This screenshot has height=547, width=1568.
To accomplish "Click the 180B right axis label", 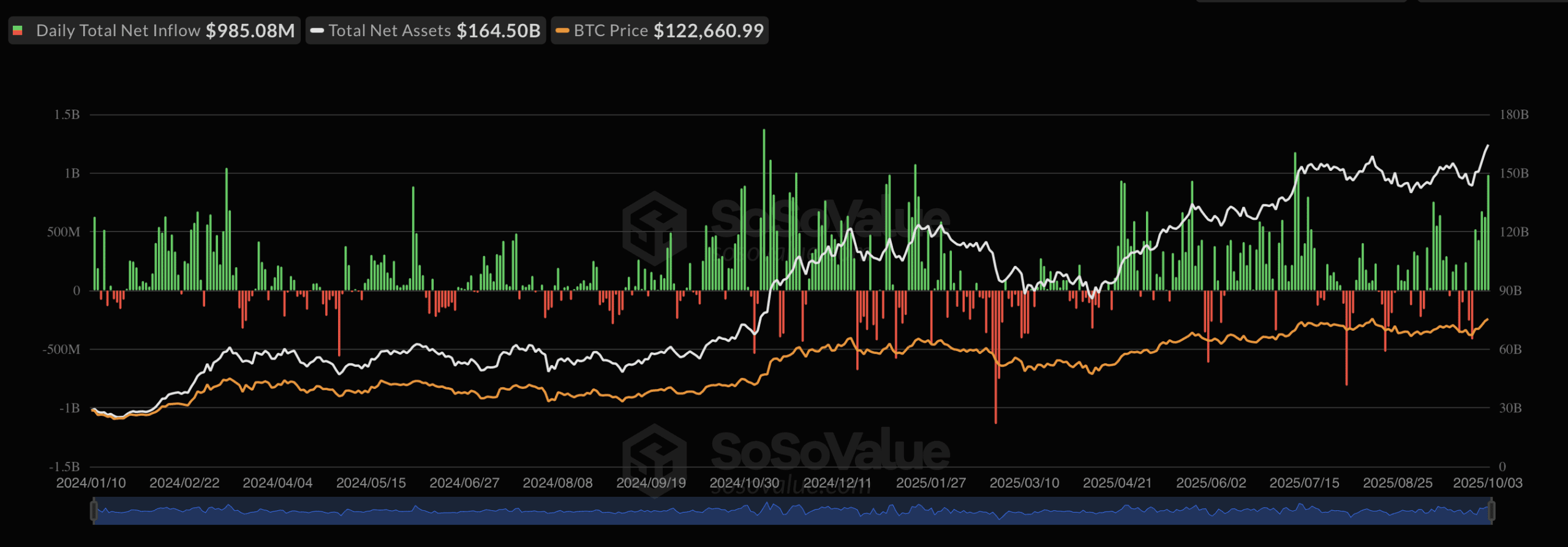I will click(x=1513, y=115).
